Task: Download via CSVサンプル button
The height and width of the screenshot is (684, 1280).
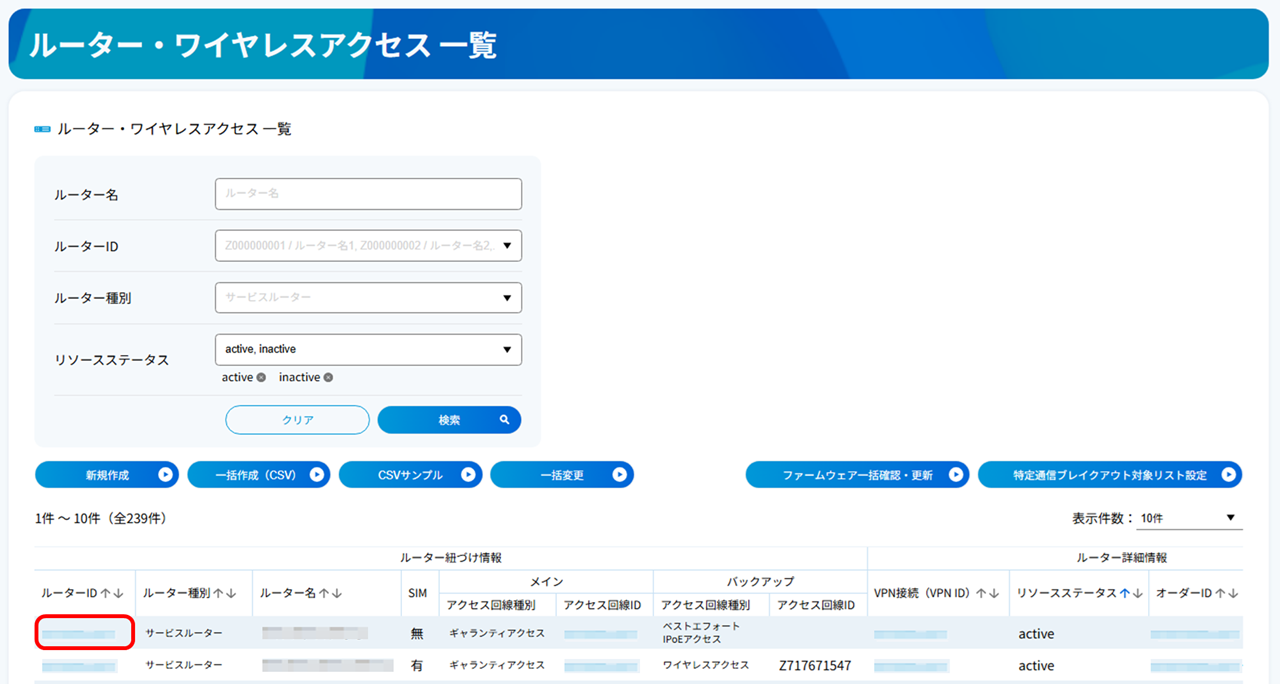Action: tap(411, 475)
